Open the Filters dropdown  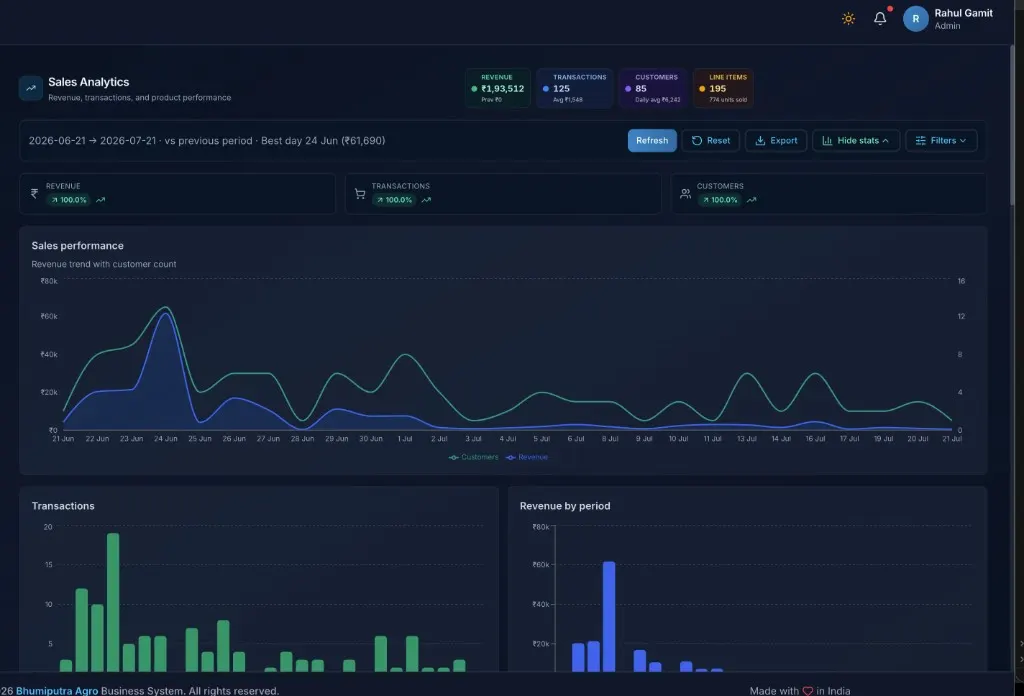coord(940,140)
